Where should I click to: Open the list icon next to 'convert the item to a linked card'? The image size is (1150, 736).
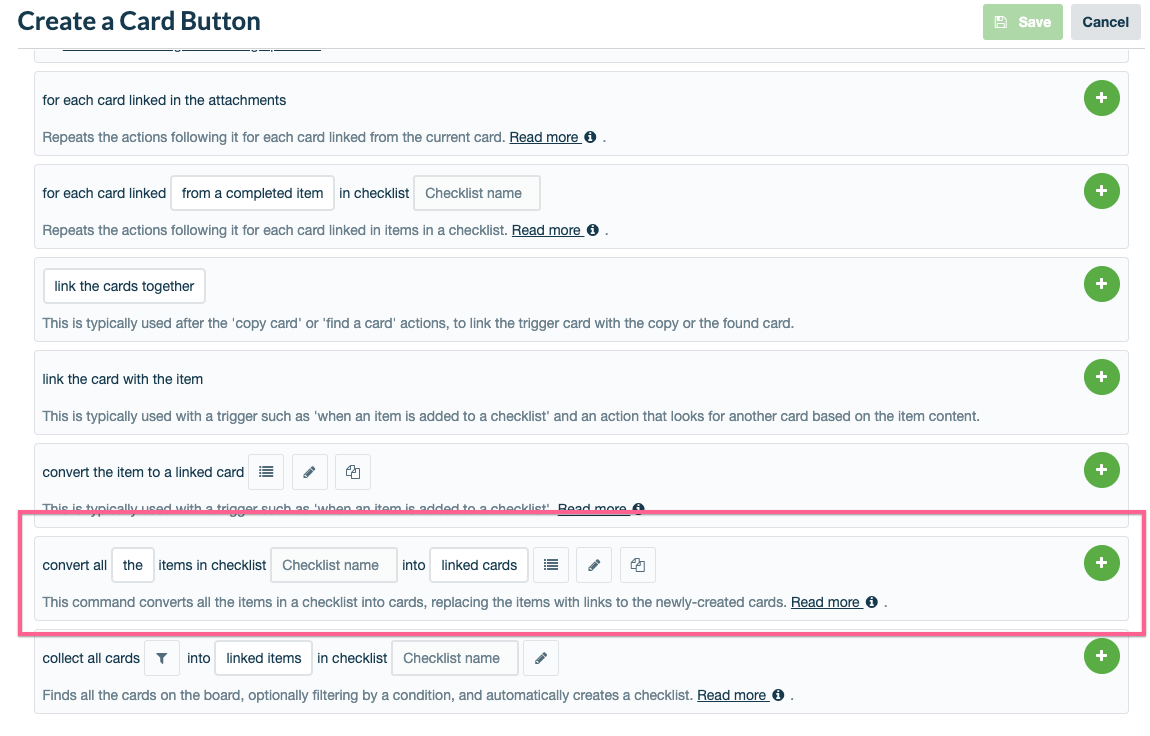[x=265, y=471]
